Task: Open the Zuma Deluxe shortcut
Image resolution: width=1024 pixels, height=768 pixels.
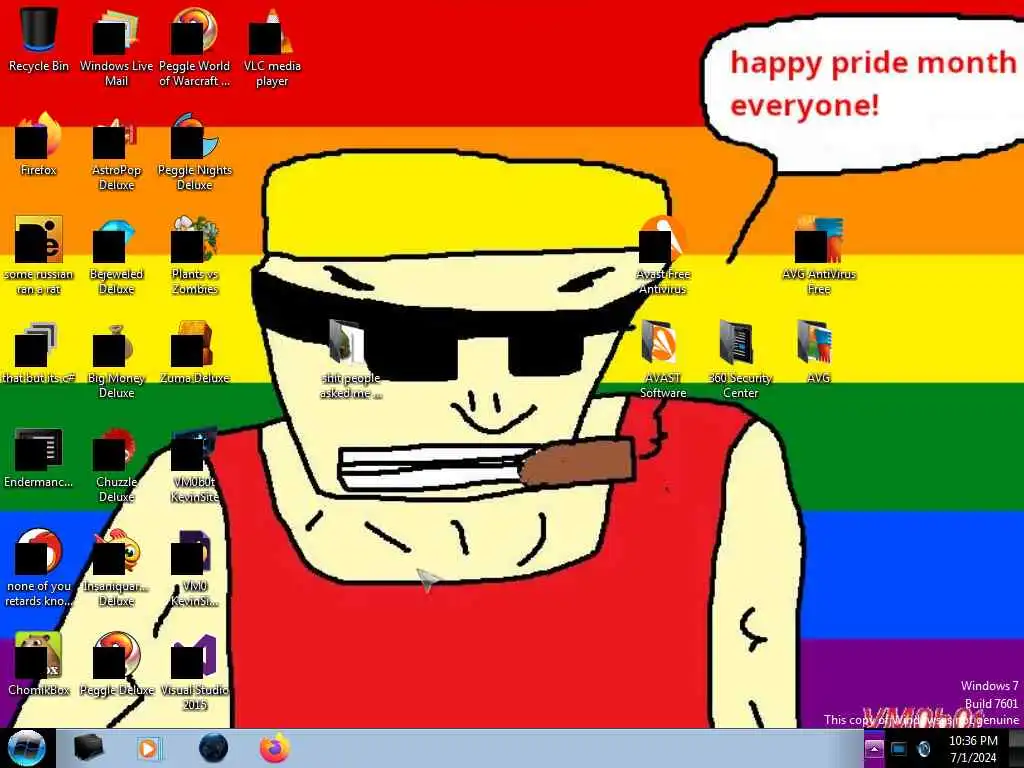Action: click(195, 353)
